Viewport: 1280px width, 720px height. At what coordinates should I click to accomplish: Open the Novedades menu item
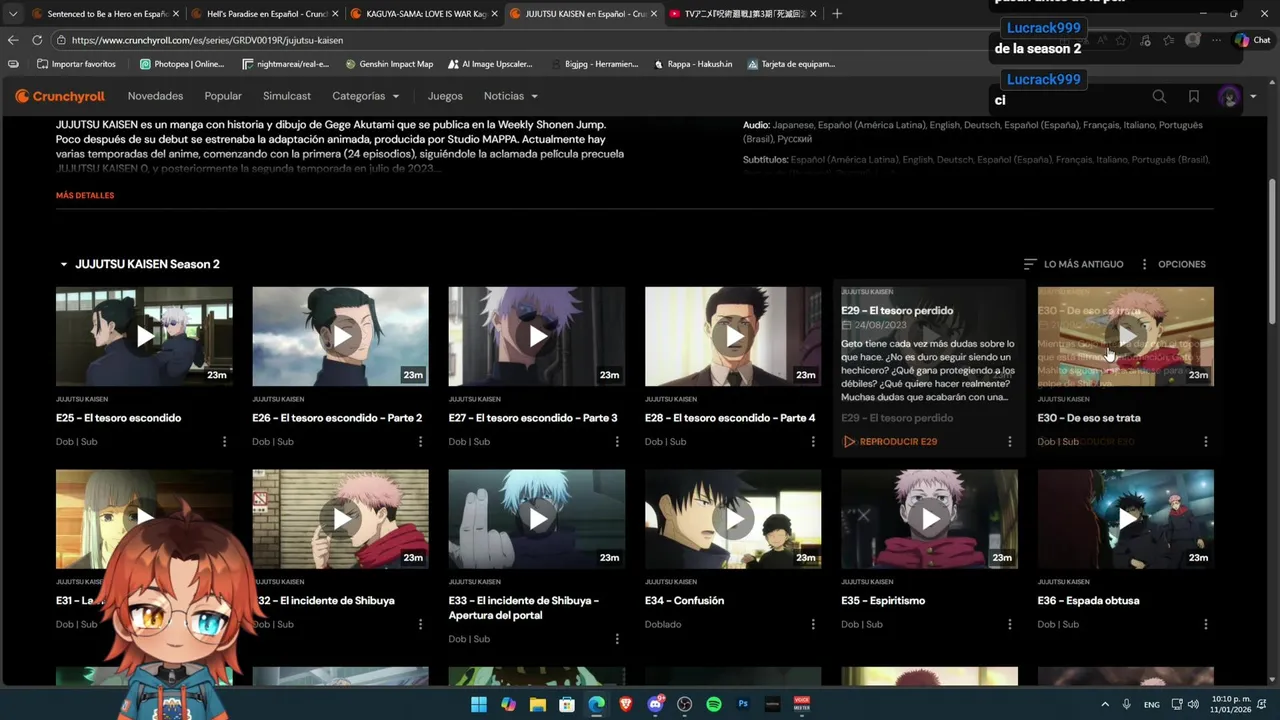[x=155, y=96]
